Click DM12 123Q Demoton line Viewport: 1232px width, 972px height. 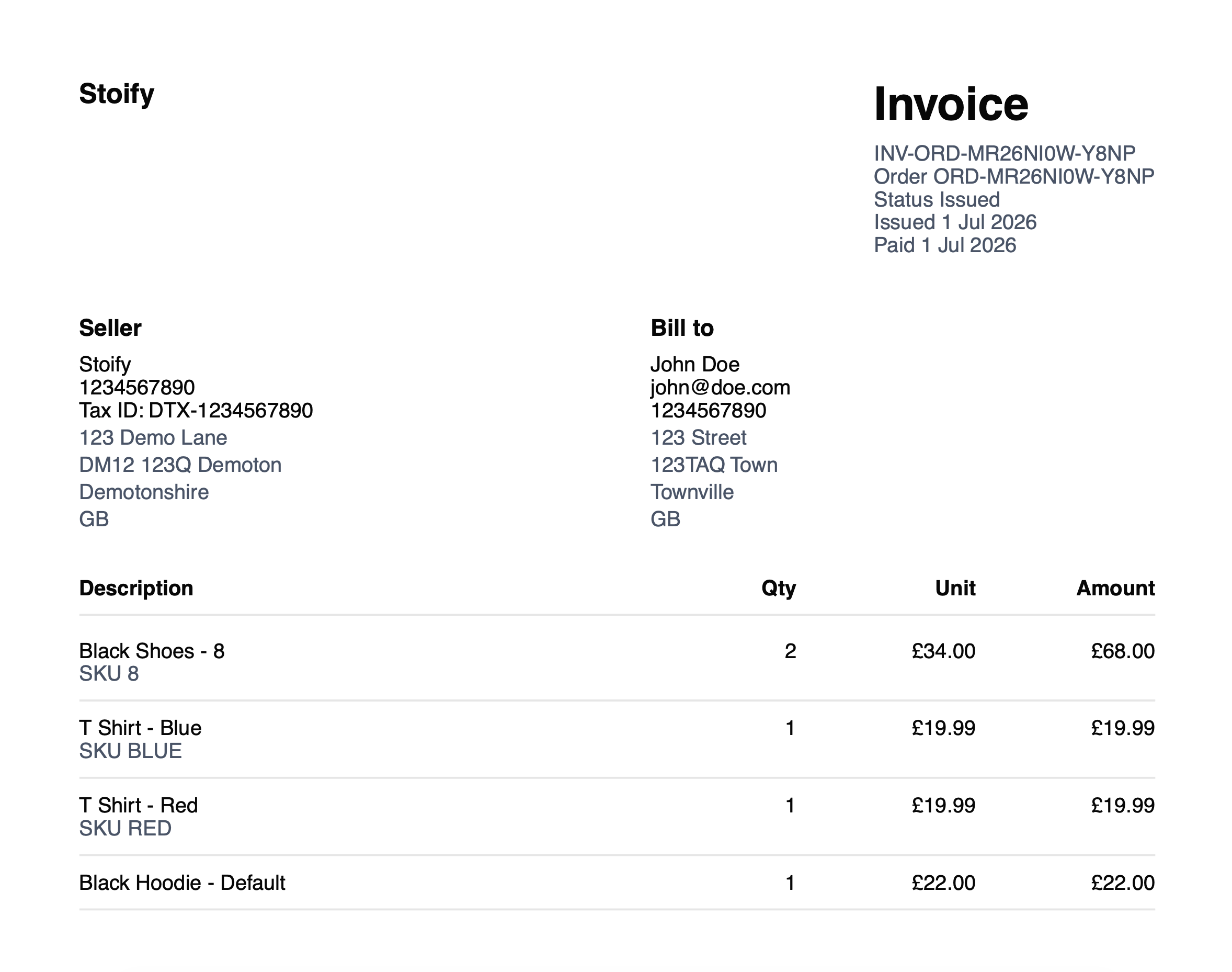[x=180, y=465]
